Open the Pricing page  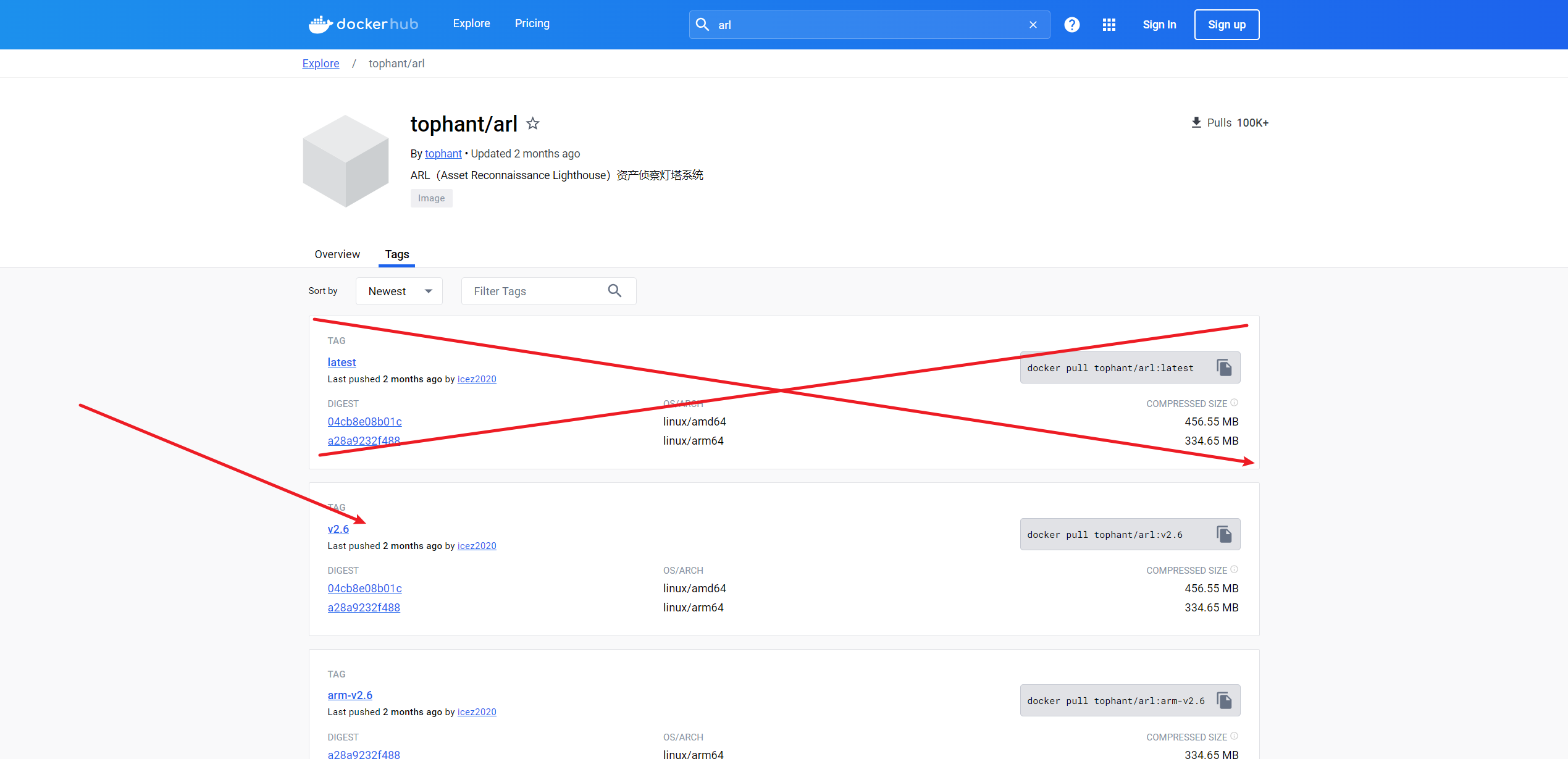coord(532,23)
